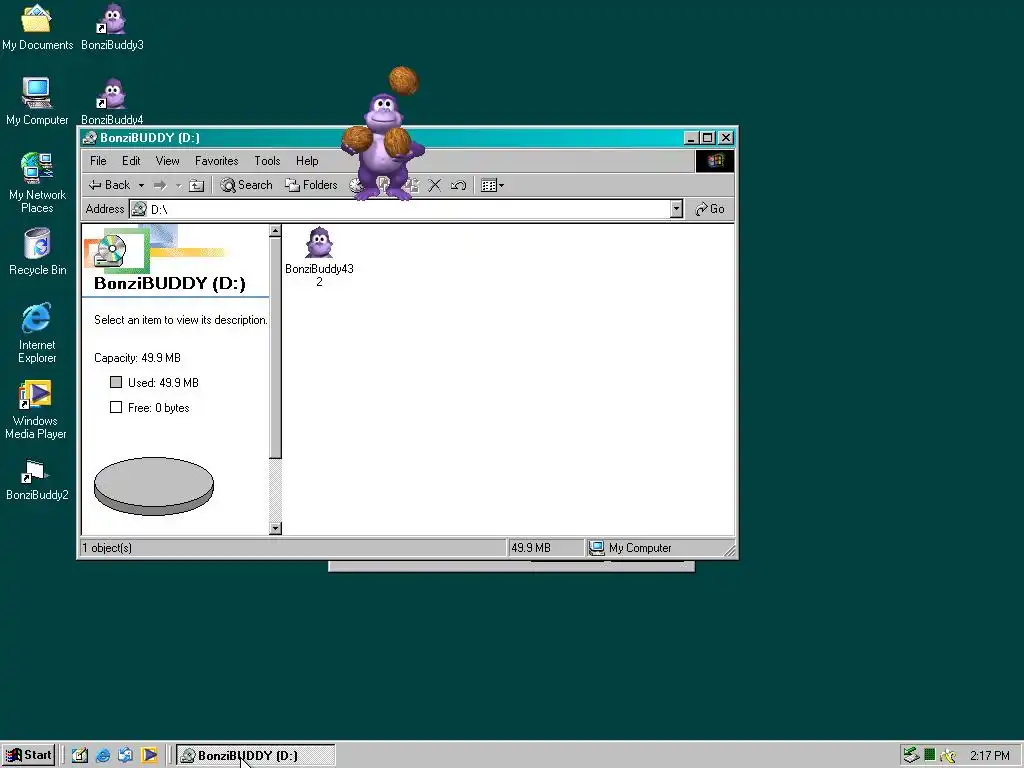This screenshot has width=1024, height=768.
Task: Open the Forward history dropdown arrow
Action: pos(178,185)
